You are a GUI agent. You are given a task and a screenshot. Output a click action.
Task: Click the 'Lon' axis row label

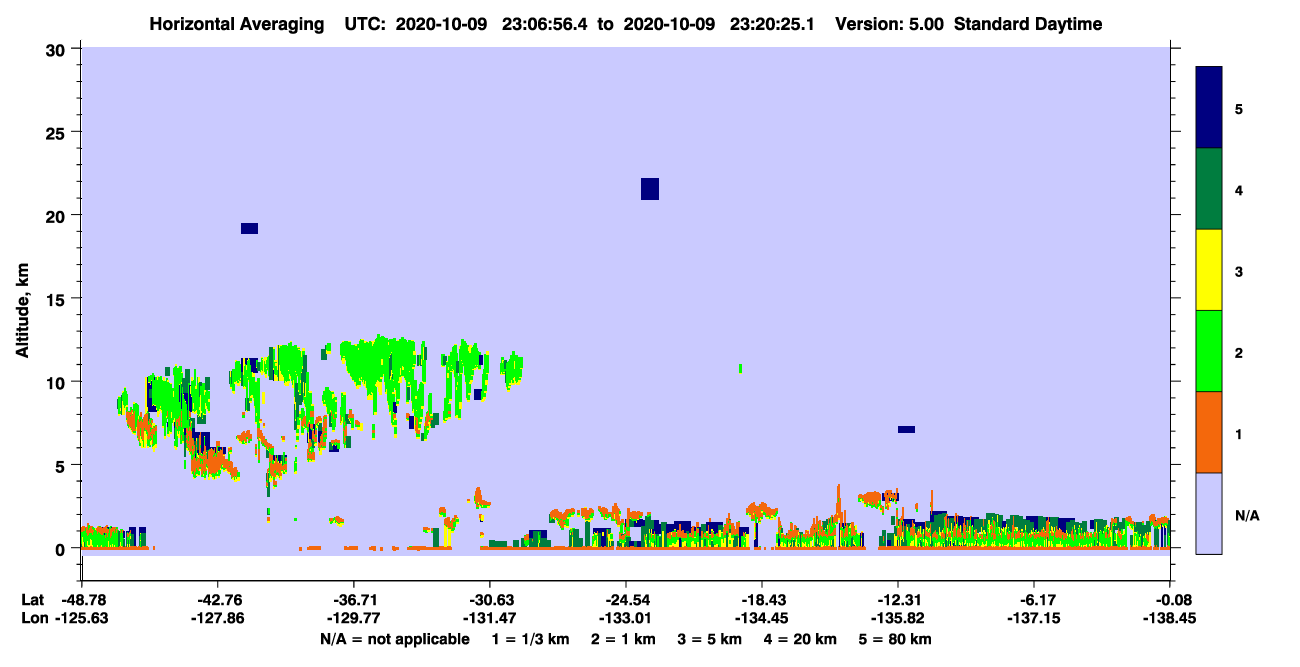(x=34, y=619)
